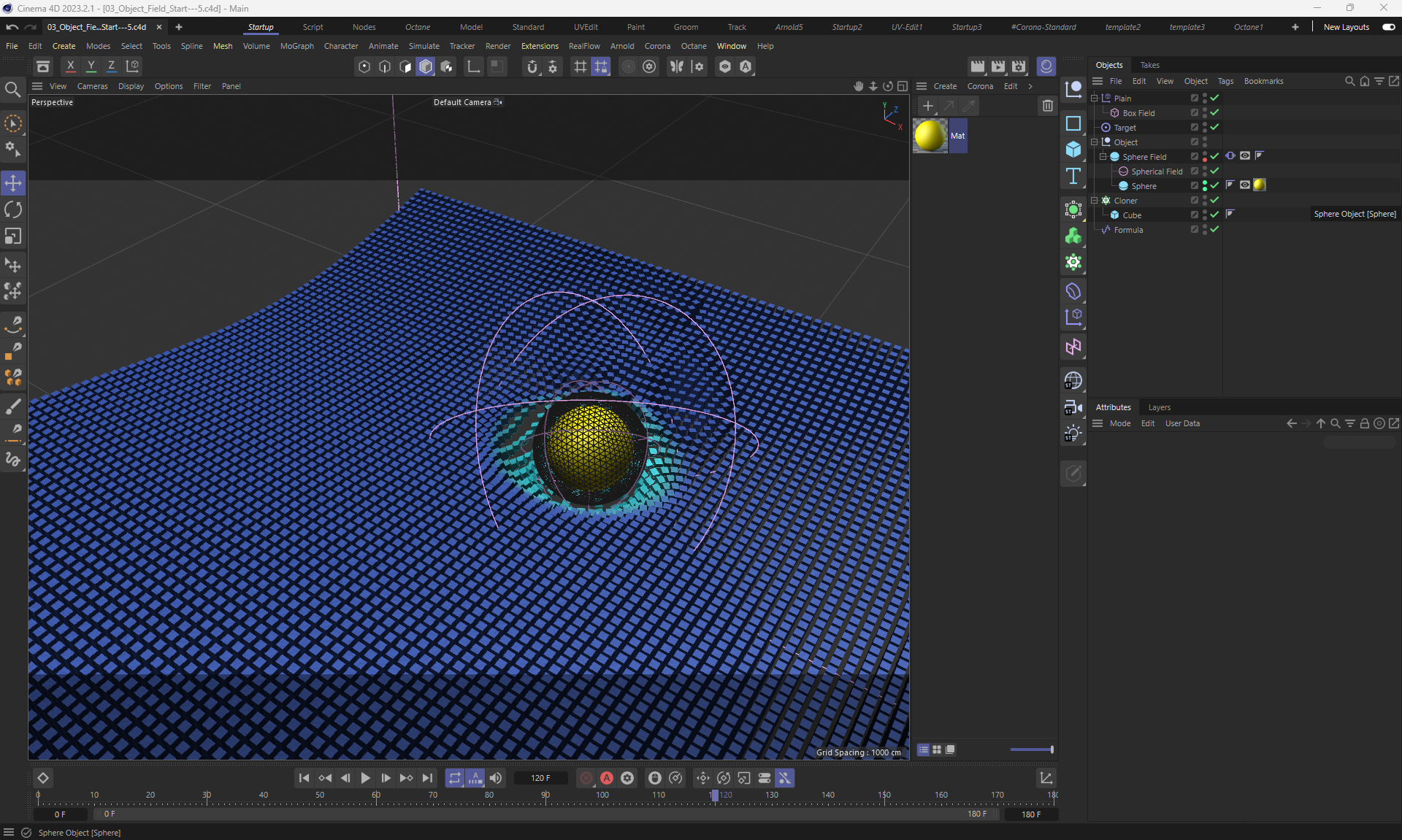The width and height of the screenshot is (1402, 840).
Task: Select the yellow Mat material thumbnail
Action: [x=930, y=136]
